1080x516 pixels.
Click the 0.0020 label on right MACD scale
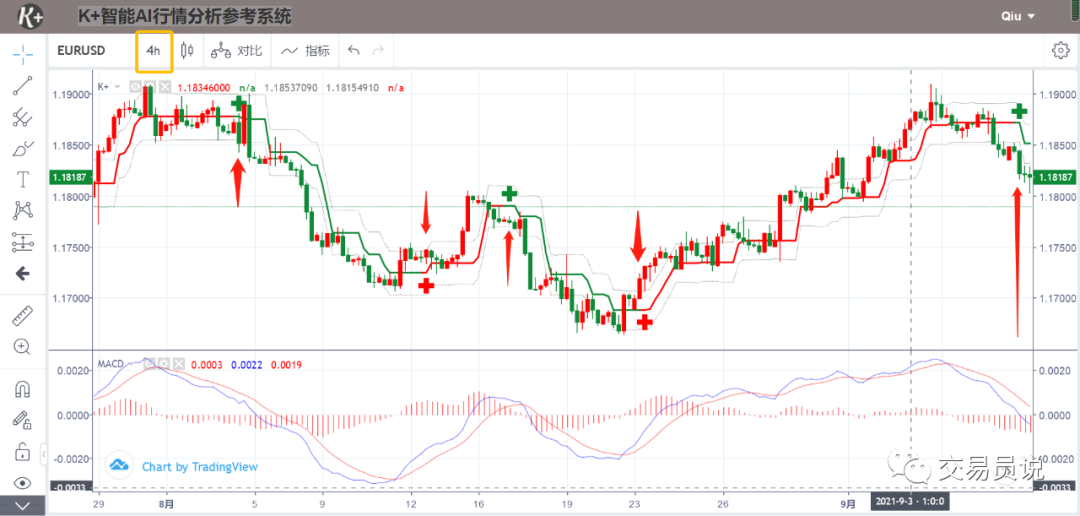[x=1054, y=371]
